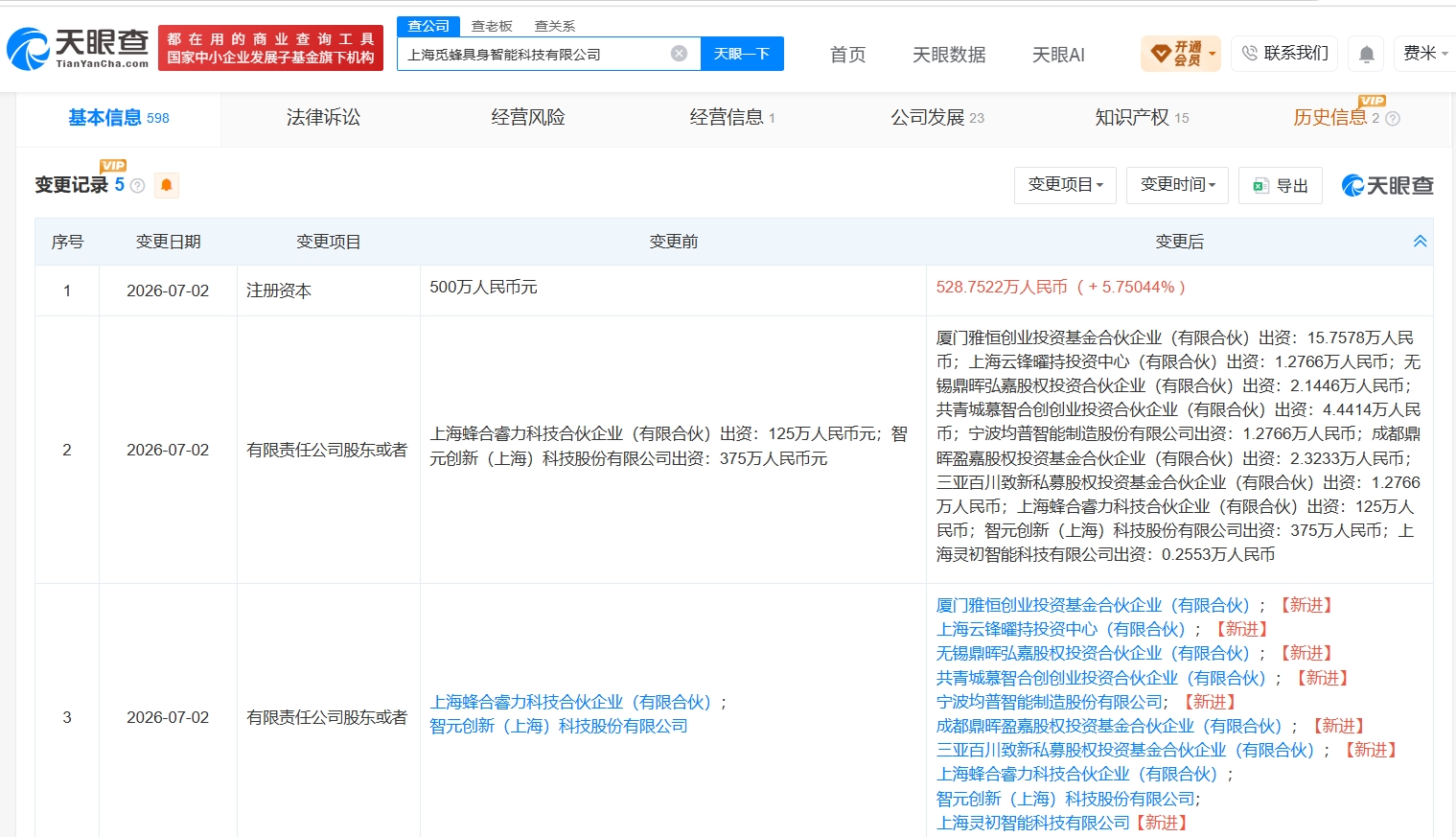Click the help question mark next to 变更记录
This screenshot has height=837, width=1456.
tap(137, 186)
